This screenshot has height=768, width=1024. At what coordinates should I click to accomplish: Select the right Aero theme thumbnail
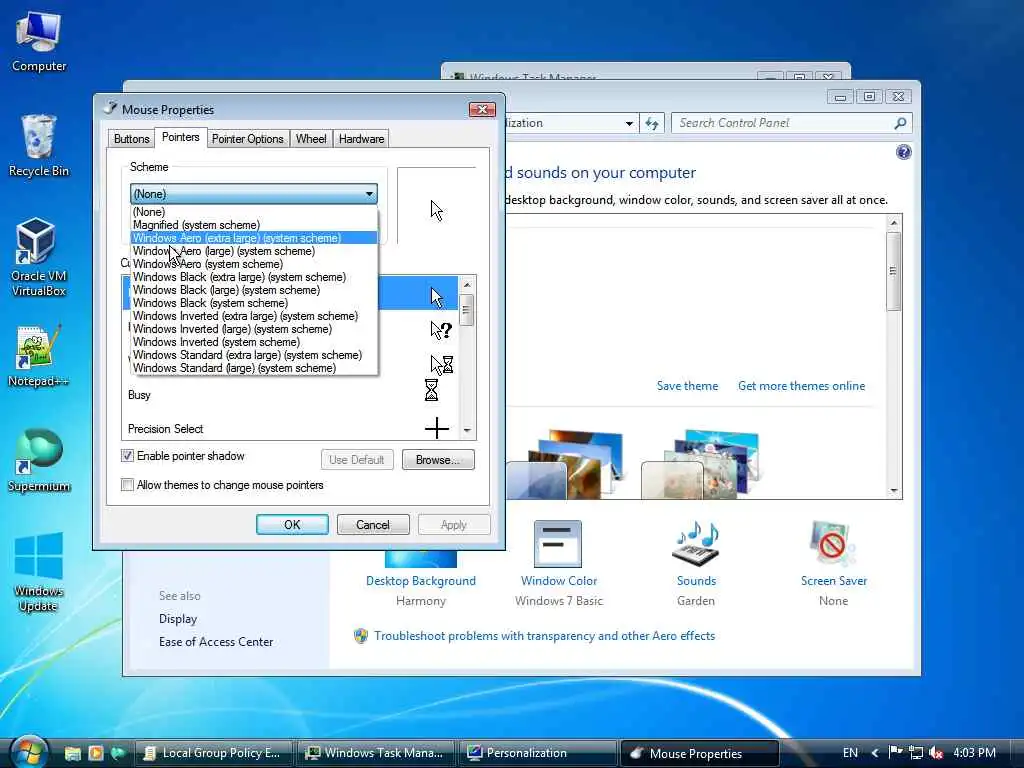(701, 464)
